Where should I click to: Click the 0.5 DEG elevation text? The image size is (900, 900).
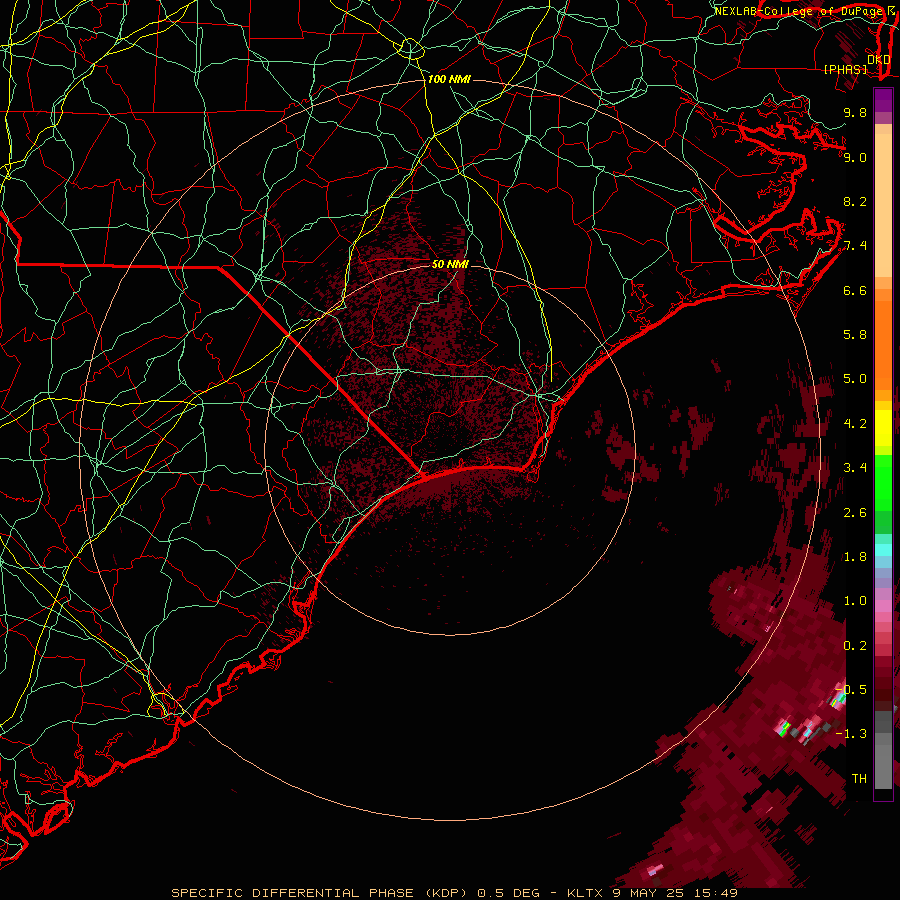[509, 893]
